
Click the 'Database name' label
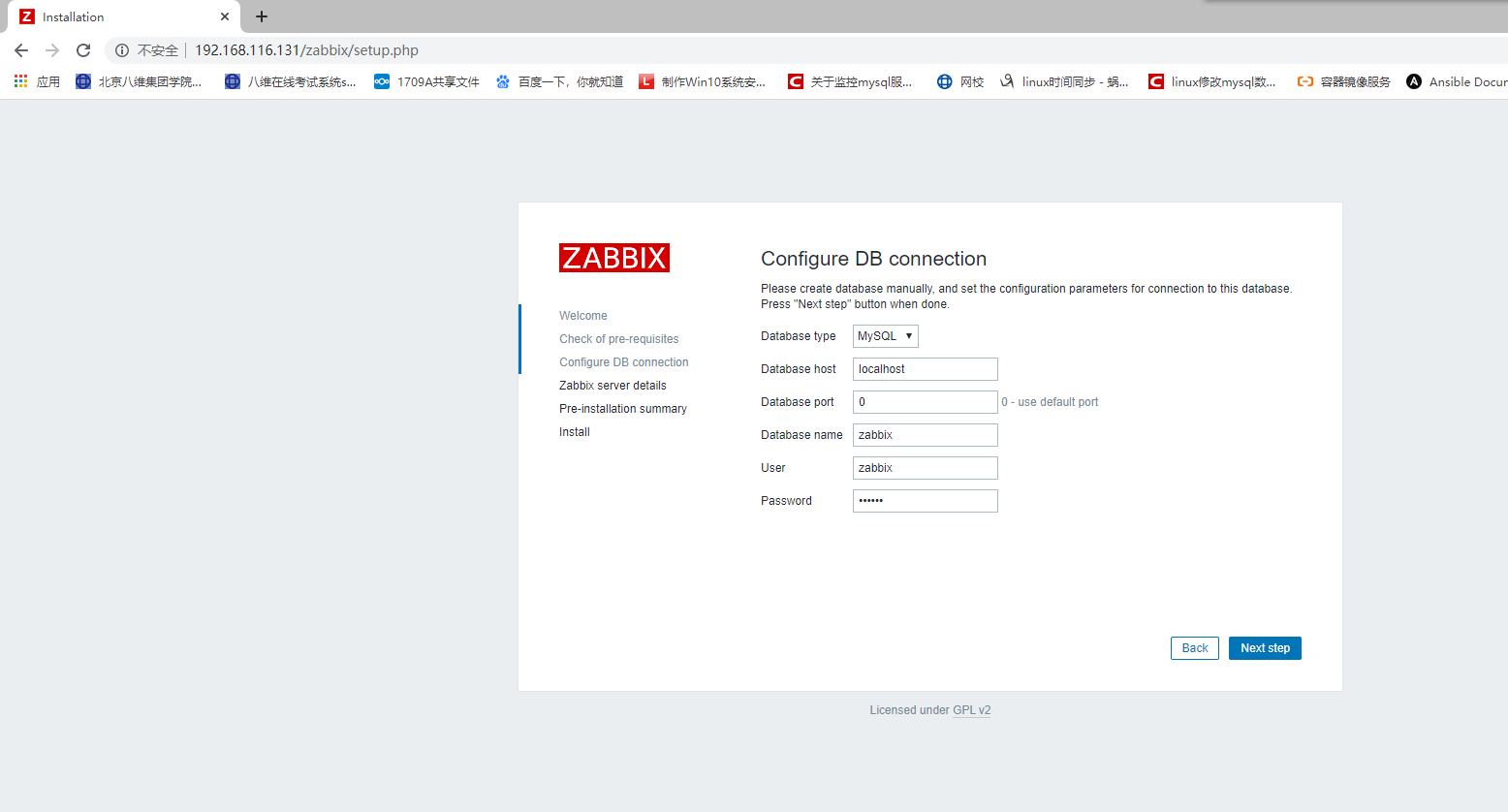(x=801, y=435)
